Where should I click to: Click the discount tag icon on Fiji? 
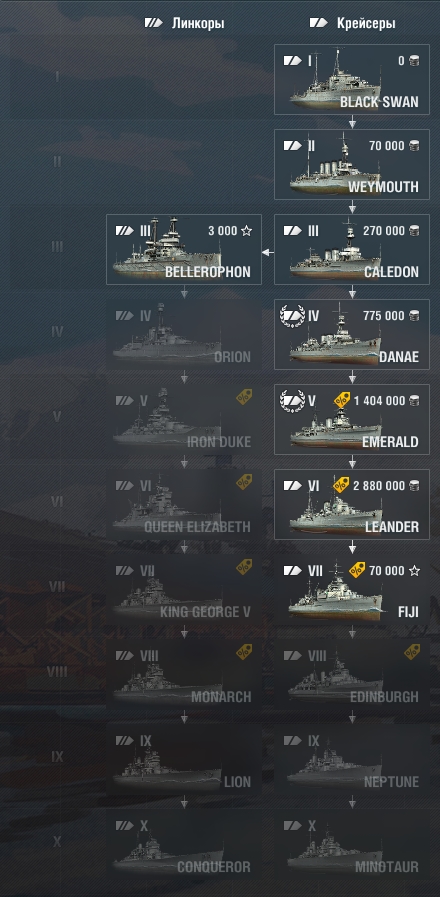[357, 570]
